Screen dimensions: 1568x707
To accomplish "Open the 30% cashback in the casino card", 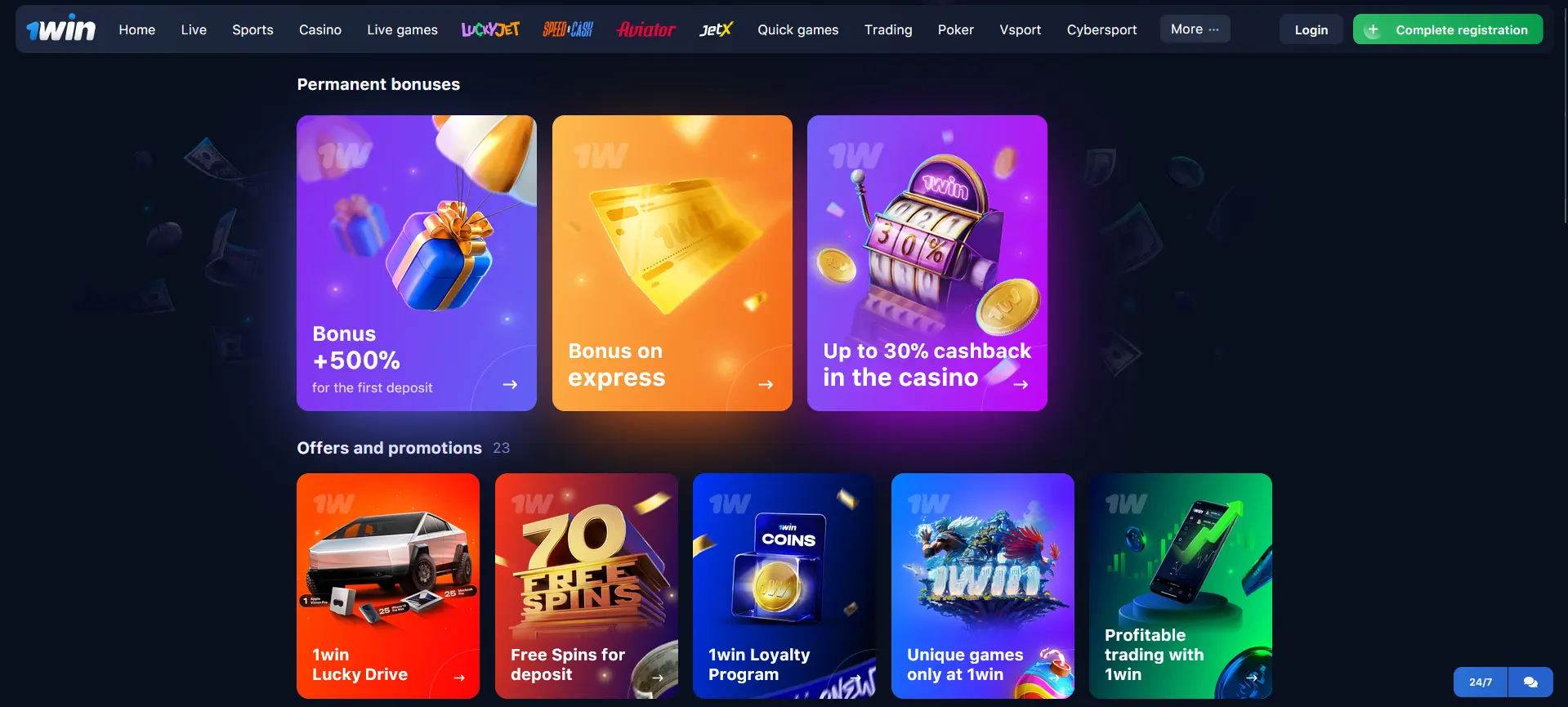I will pyautogui.click(x=927, y=263).
